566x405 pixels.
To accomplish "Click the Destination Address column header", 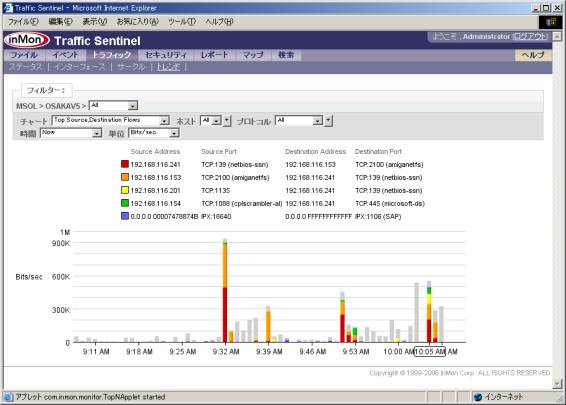I will pos(315,152).
